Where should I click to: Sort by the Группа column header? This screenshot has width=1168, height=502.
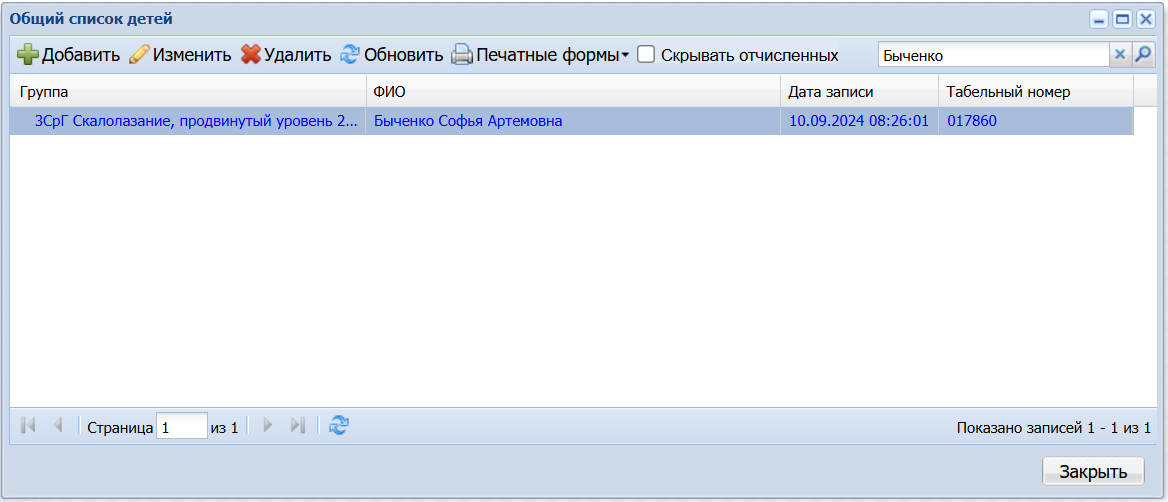[187, 92]
